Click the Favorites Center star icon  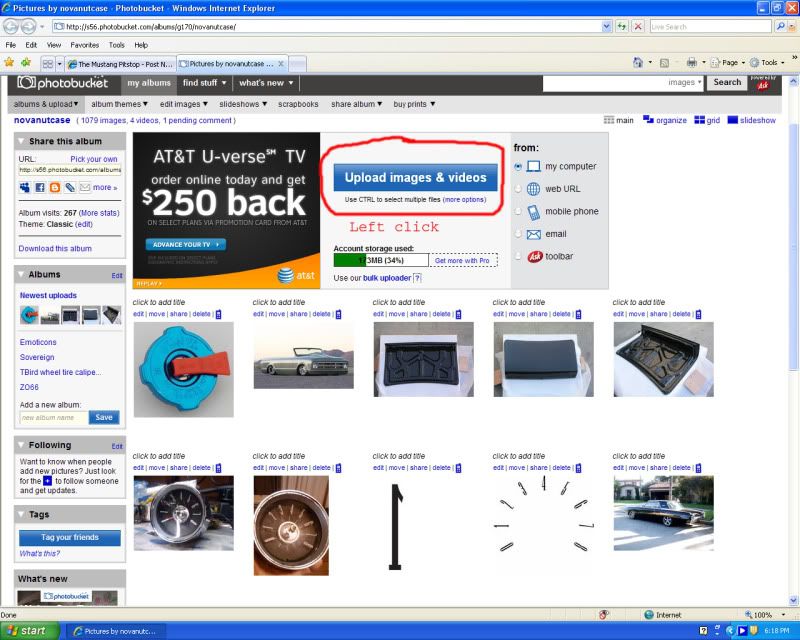[x=9, y=63]
